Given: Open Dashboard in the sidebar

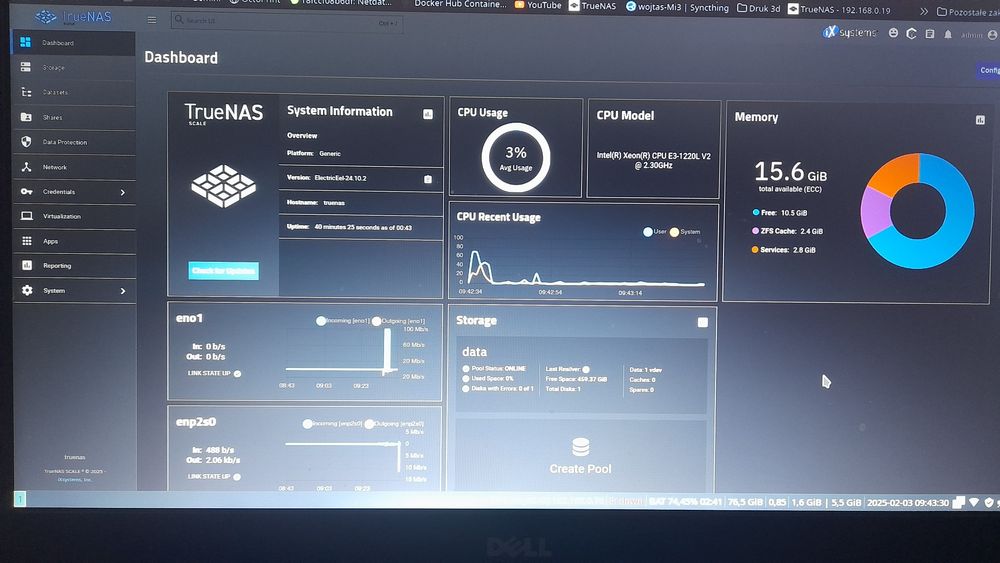Looking at the screenshot, I should click(73, 43).
